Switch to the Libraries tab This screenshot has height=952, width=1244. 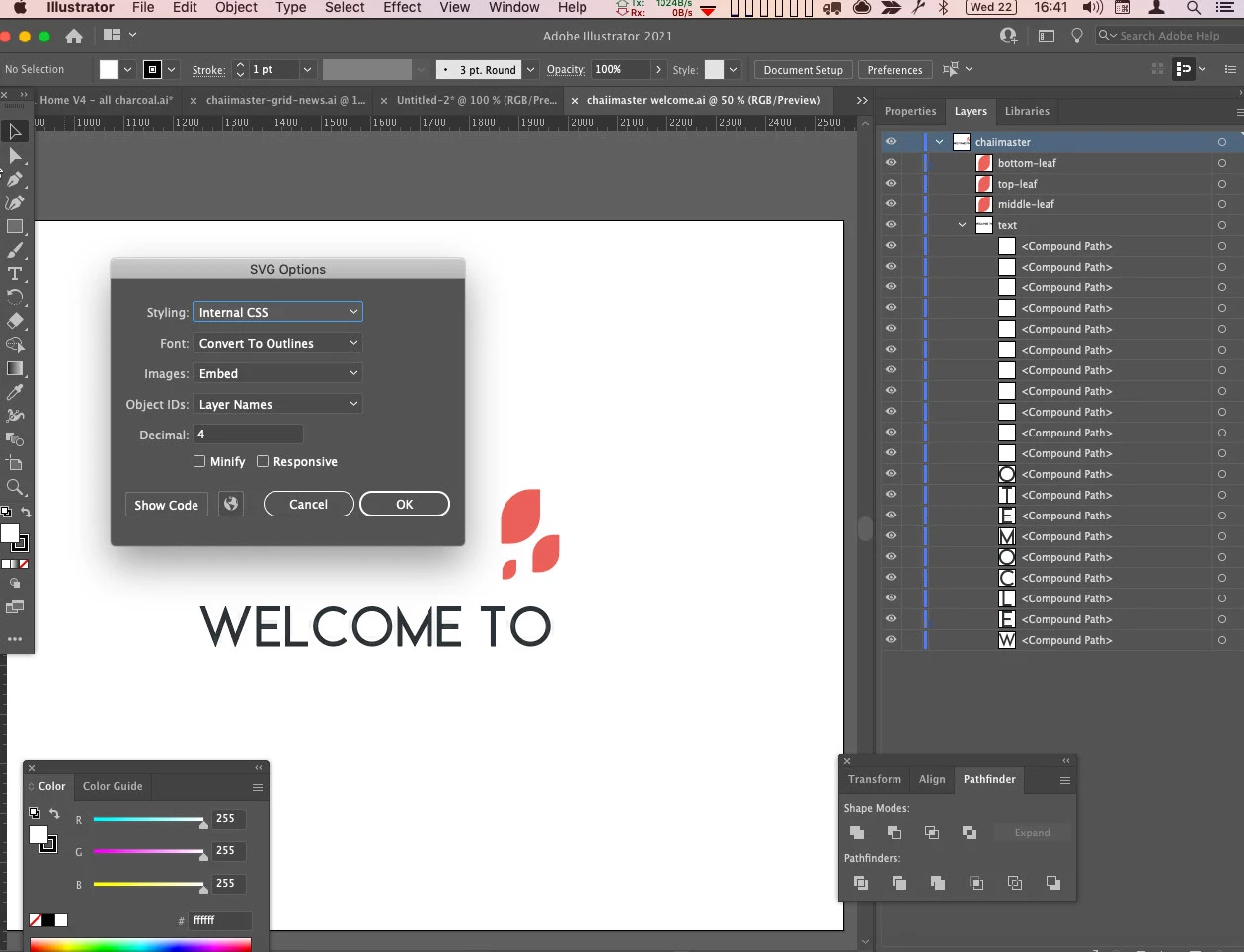pyautogui.click(x=1027, y=111)
